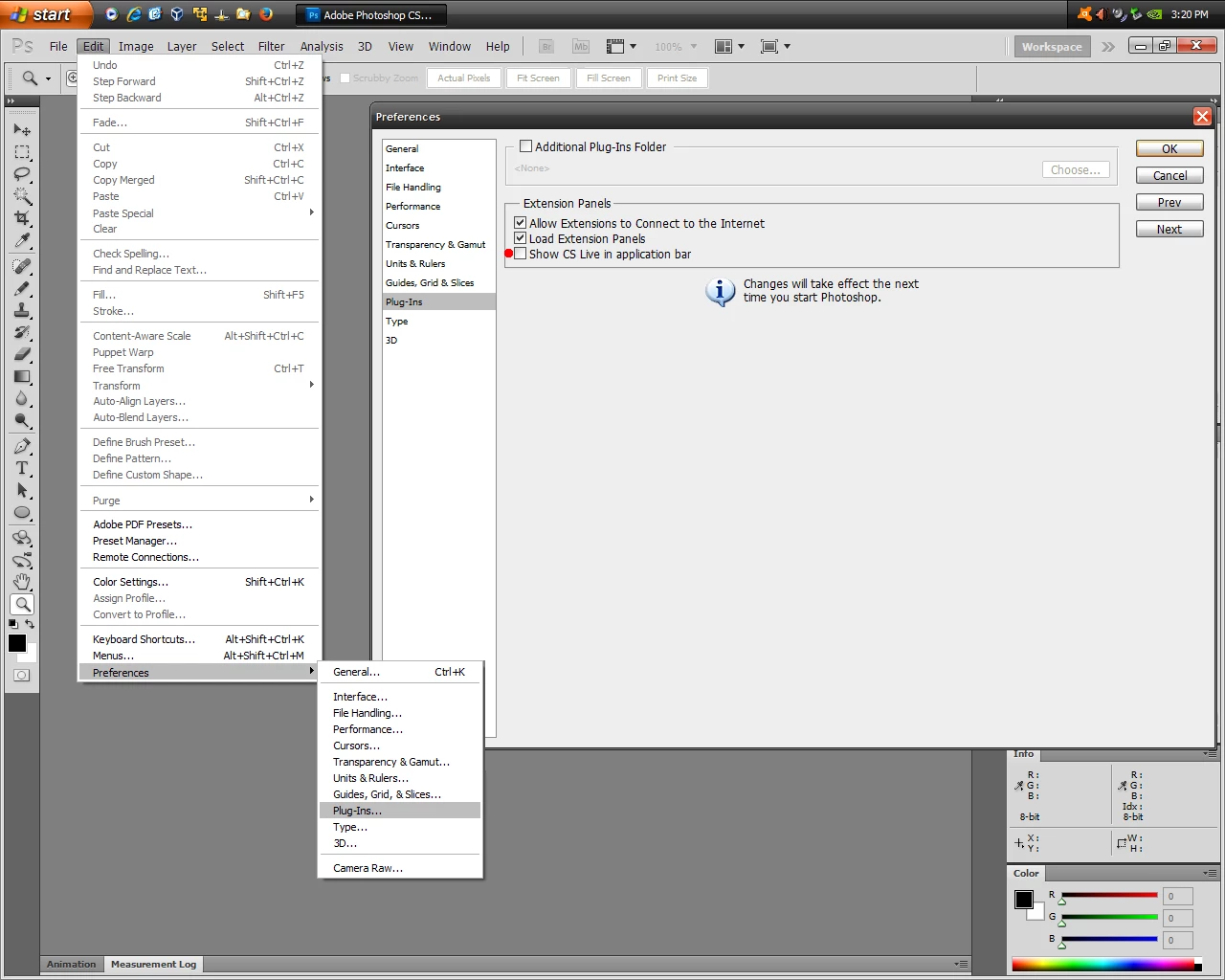
Task: Select the Spot Healing Brush tool
Action: point(22,266)
